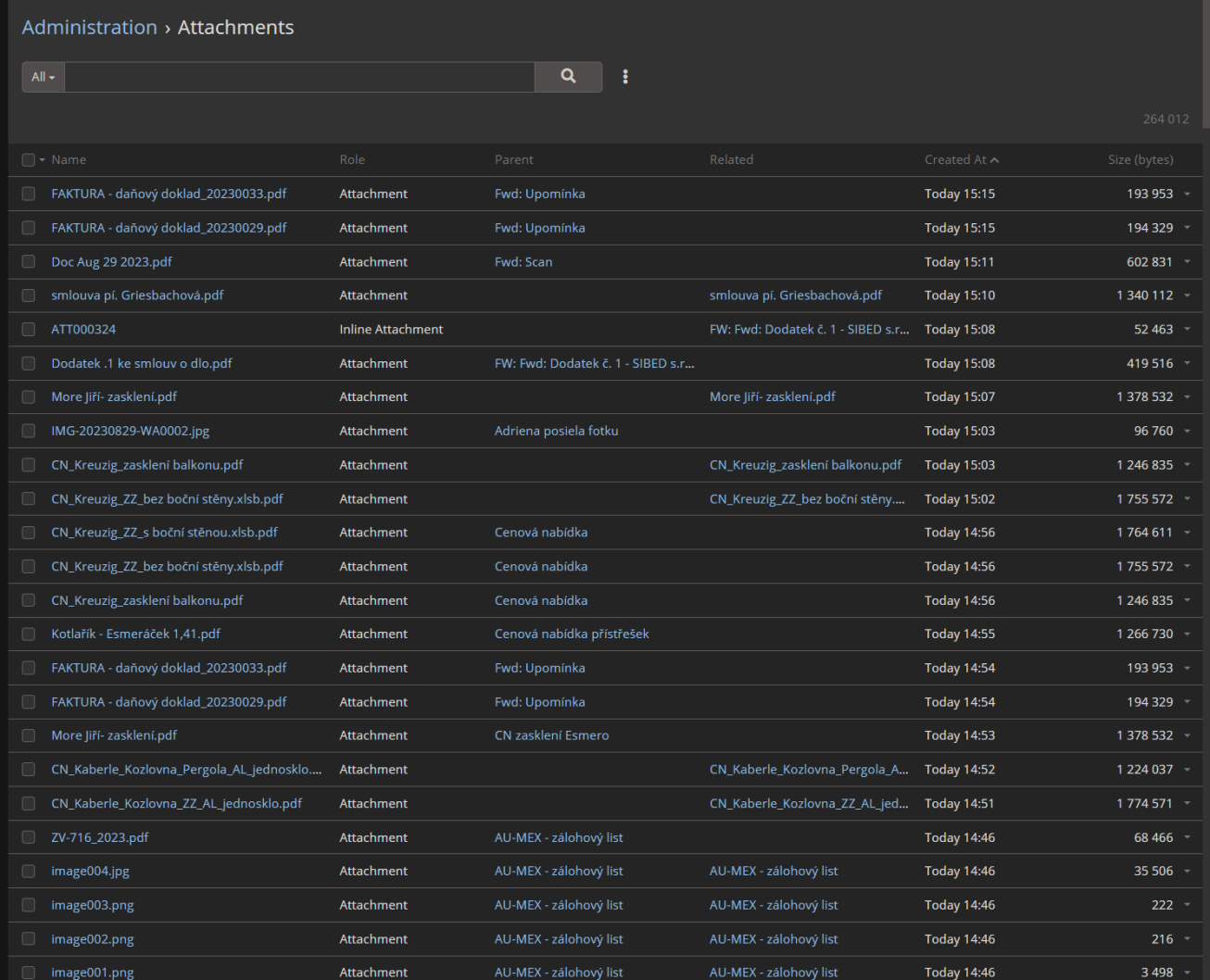Click the Parent column header

click(514, 160)
